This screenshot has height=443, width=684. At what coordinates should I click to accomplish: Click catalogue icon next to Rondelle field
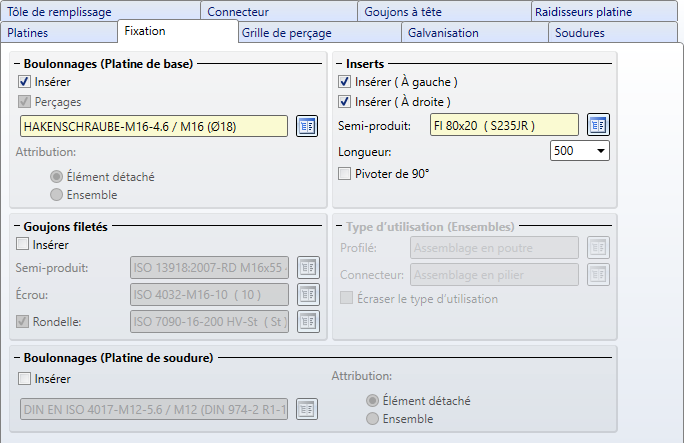tap(307, 321)
